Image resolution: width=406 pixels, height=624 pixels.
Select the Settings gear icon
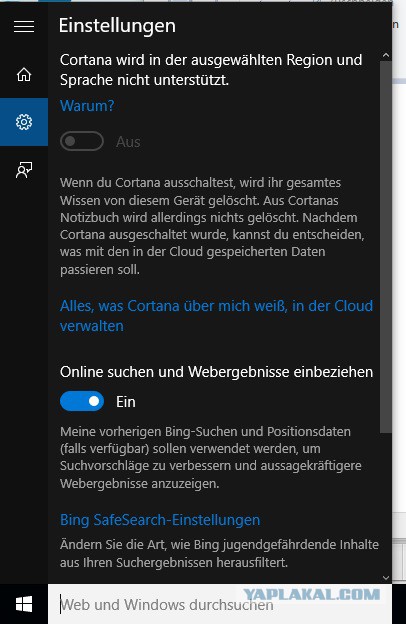coord(24,122)
